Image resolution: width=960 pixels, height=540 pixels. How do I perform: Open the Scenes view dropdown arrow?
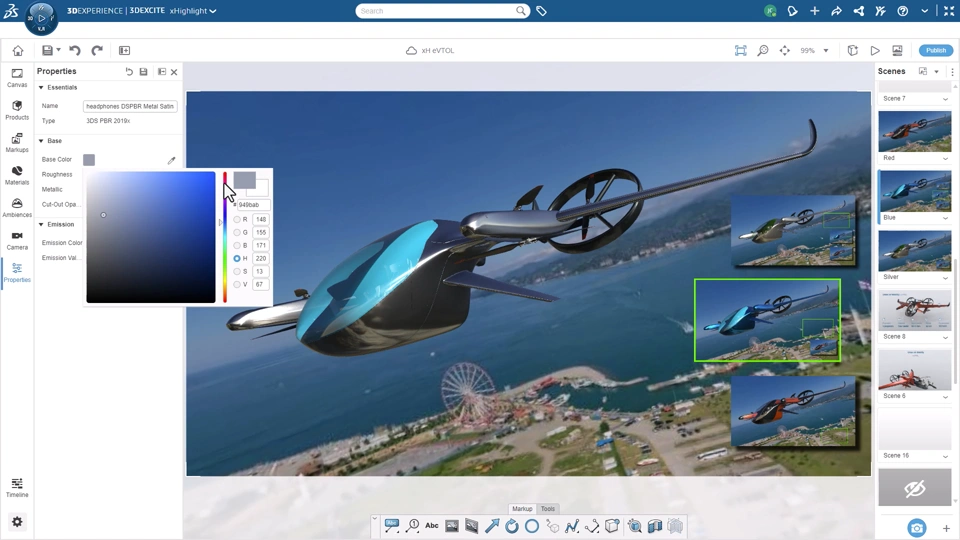936,72
